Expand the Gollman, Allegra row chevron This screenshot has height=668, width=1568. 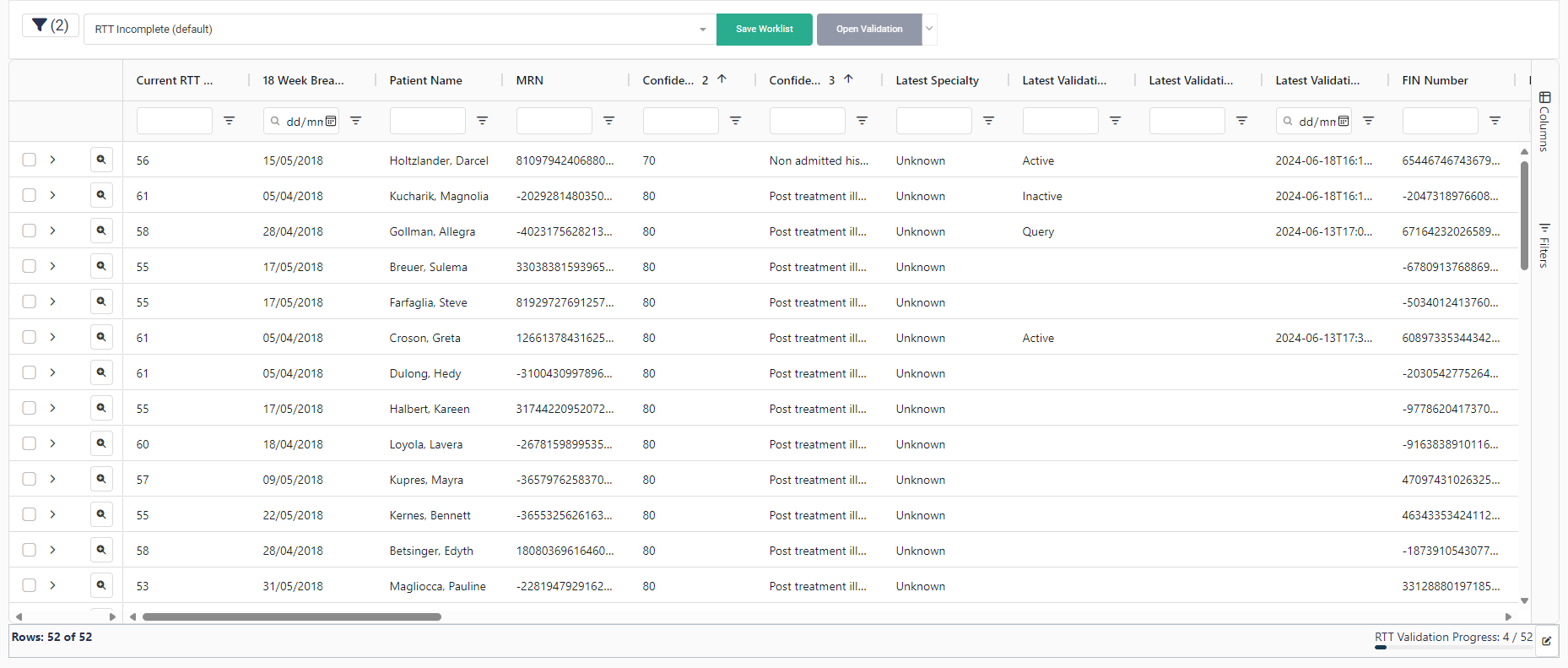point(52,231)
